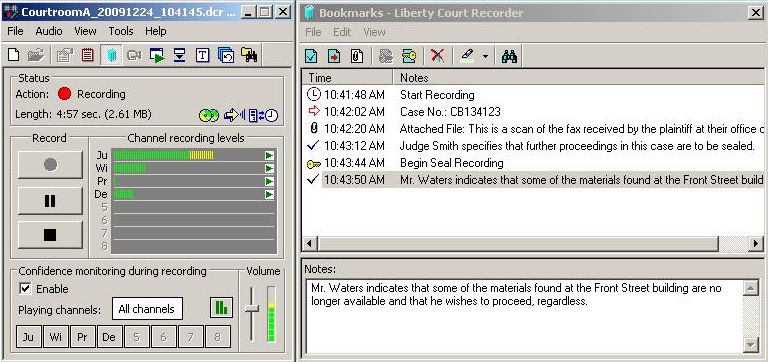Select the Begin Seal Recording bookmark

[532, 163]
